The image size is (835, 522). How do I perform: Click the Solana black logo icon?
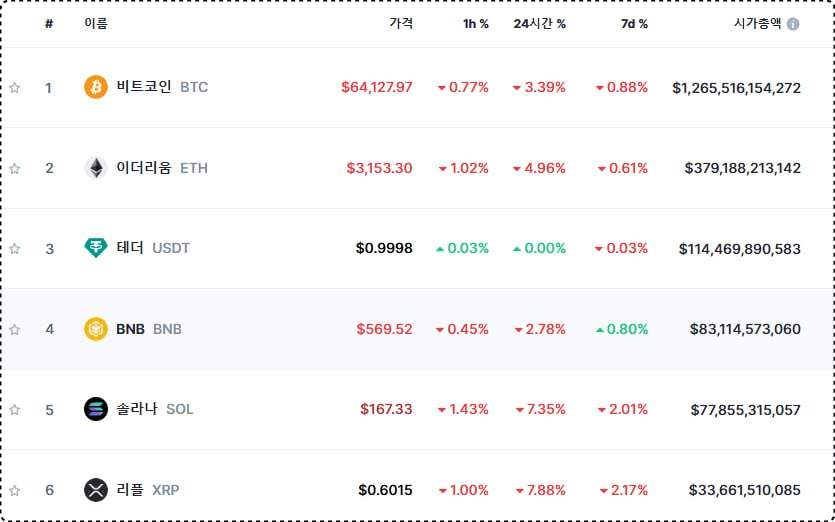(x=96, y=409)
